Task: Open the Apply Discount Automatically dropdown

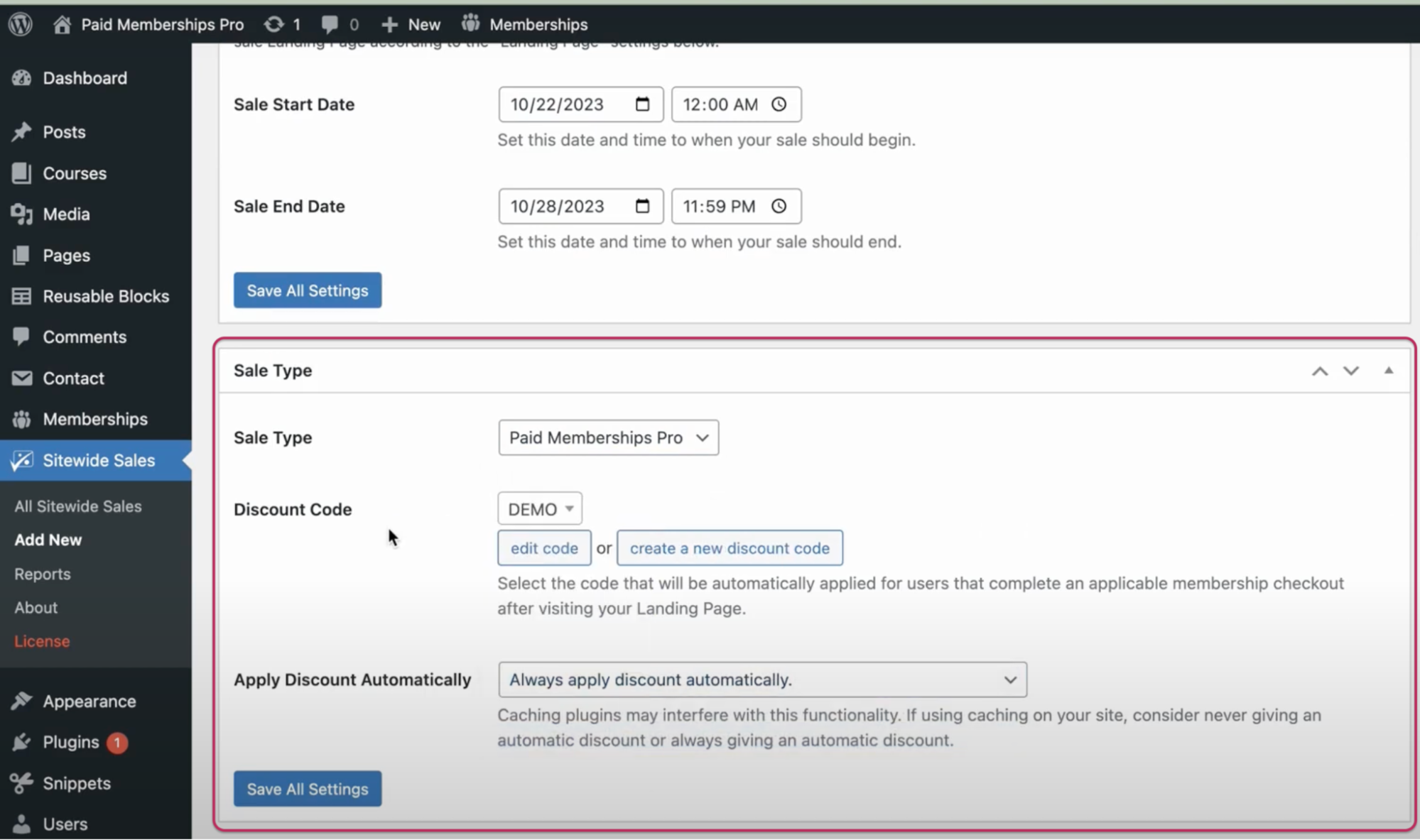Action: pos(762,680)
